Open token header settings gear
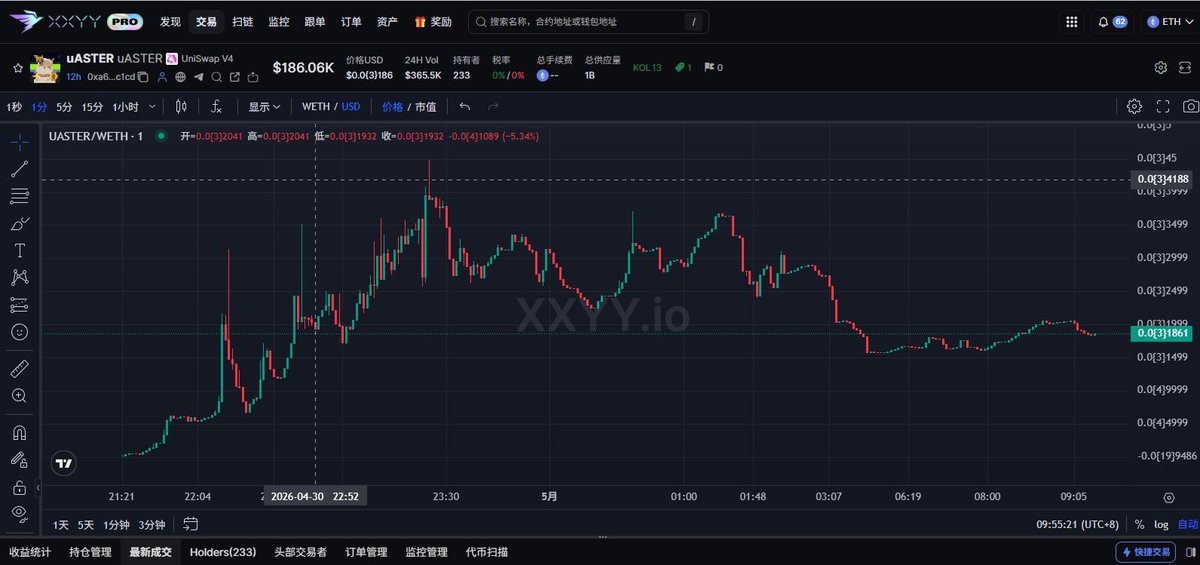Image resolution: width=1200 pixels, height=565 pixels. coord(1160,68)
